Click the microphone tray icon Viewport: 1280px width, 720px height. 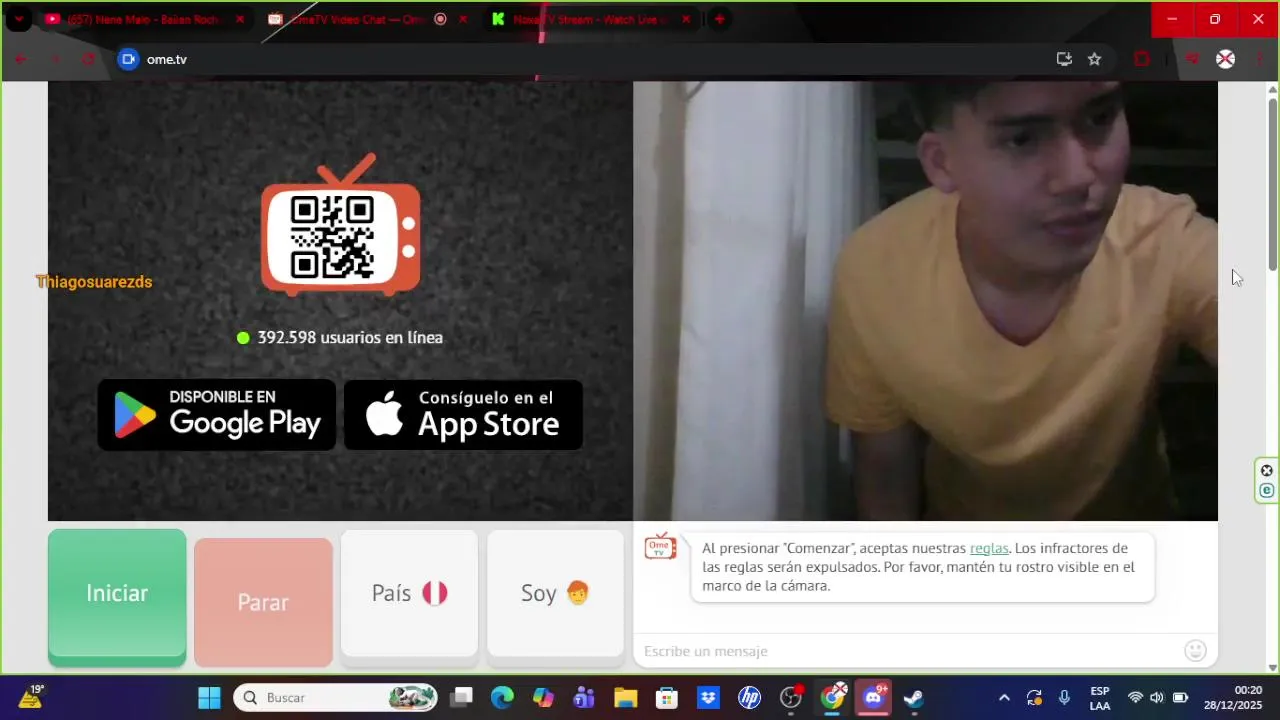tap(1064, 698)
